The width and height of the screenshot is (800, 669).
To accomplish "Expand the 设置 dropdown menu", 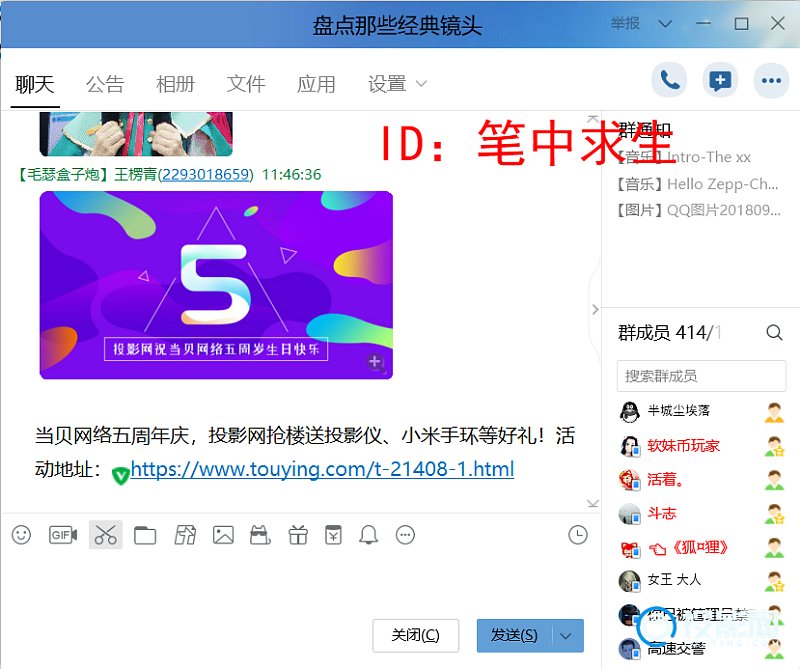I will tap(397, 84).
